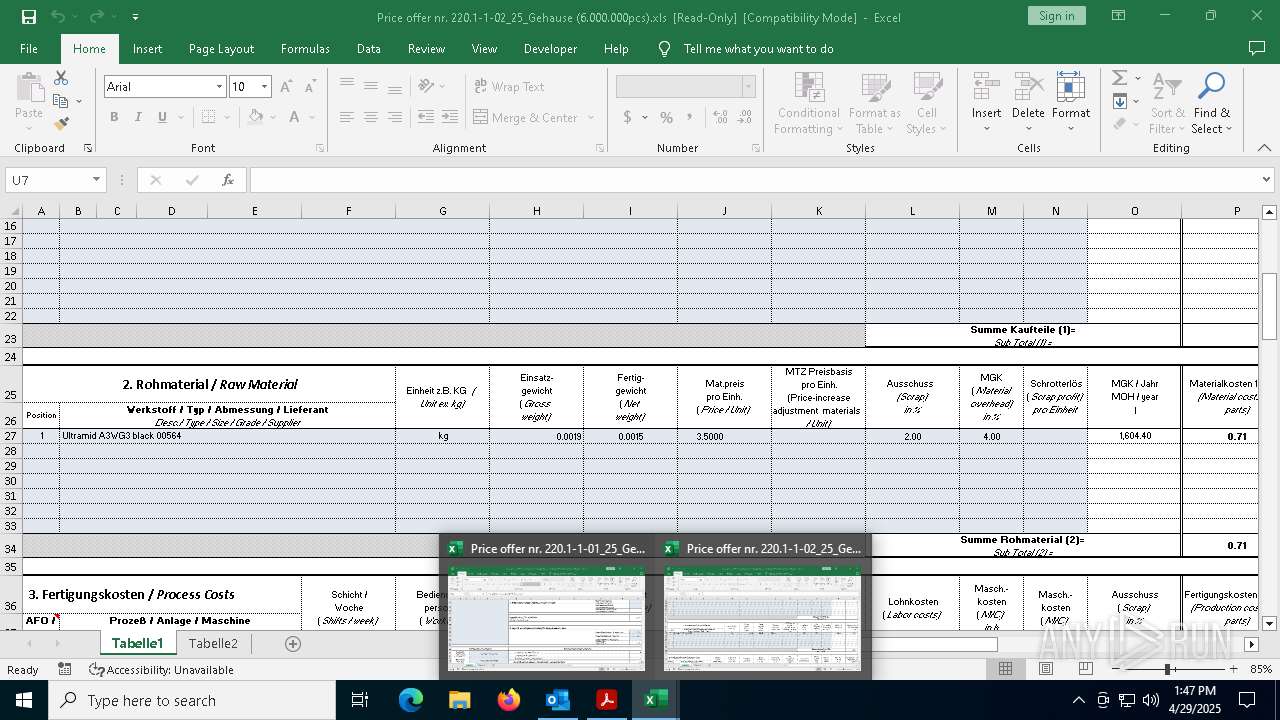Click Insert cells button
Screen dimensions: 1280x720
[986, 103]
